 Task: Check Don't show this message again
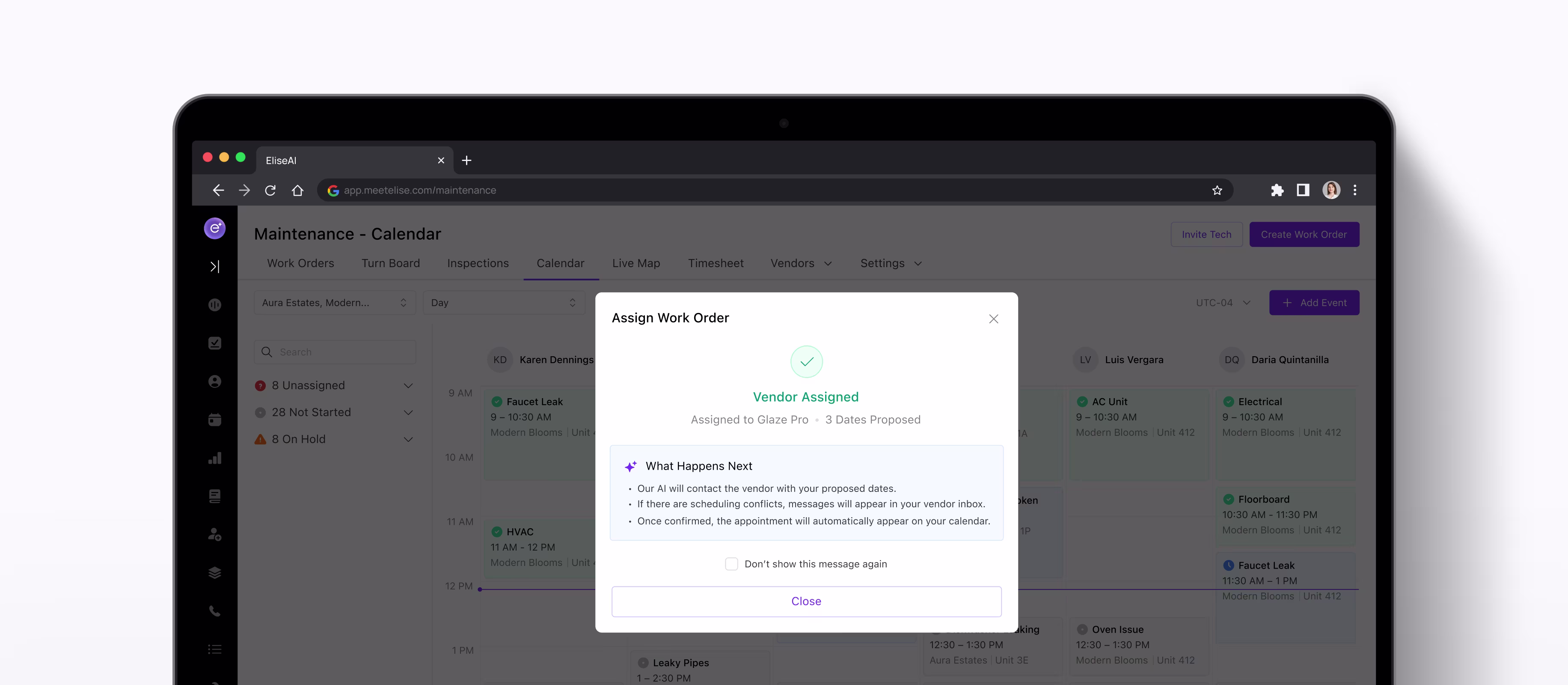pos(731,564)
